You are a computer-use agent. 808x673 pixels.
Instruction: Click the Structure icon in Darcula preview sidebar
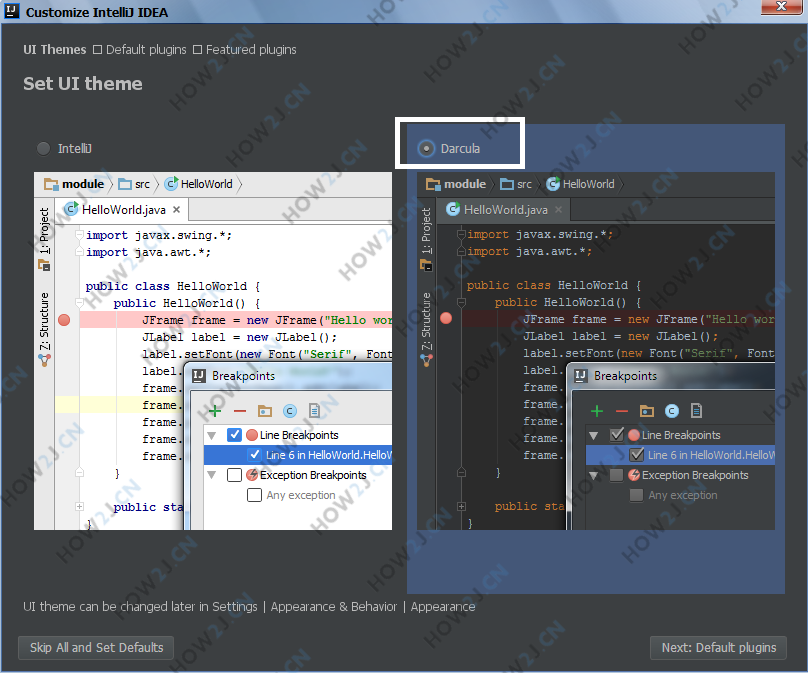[426, 360]
